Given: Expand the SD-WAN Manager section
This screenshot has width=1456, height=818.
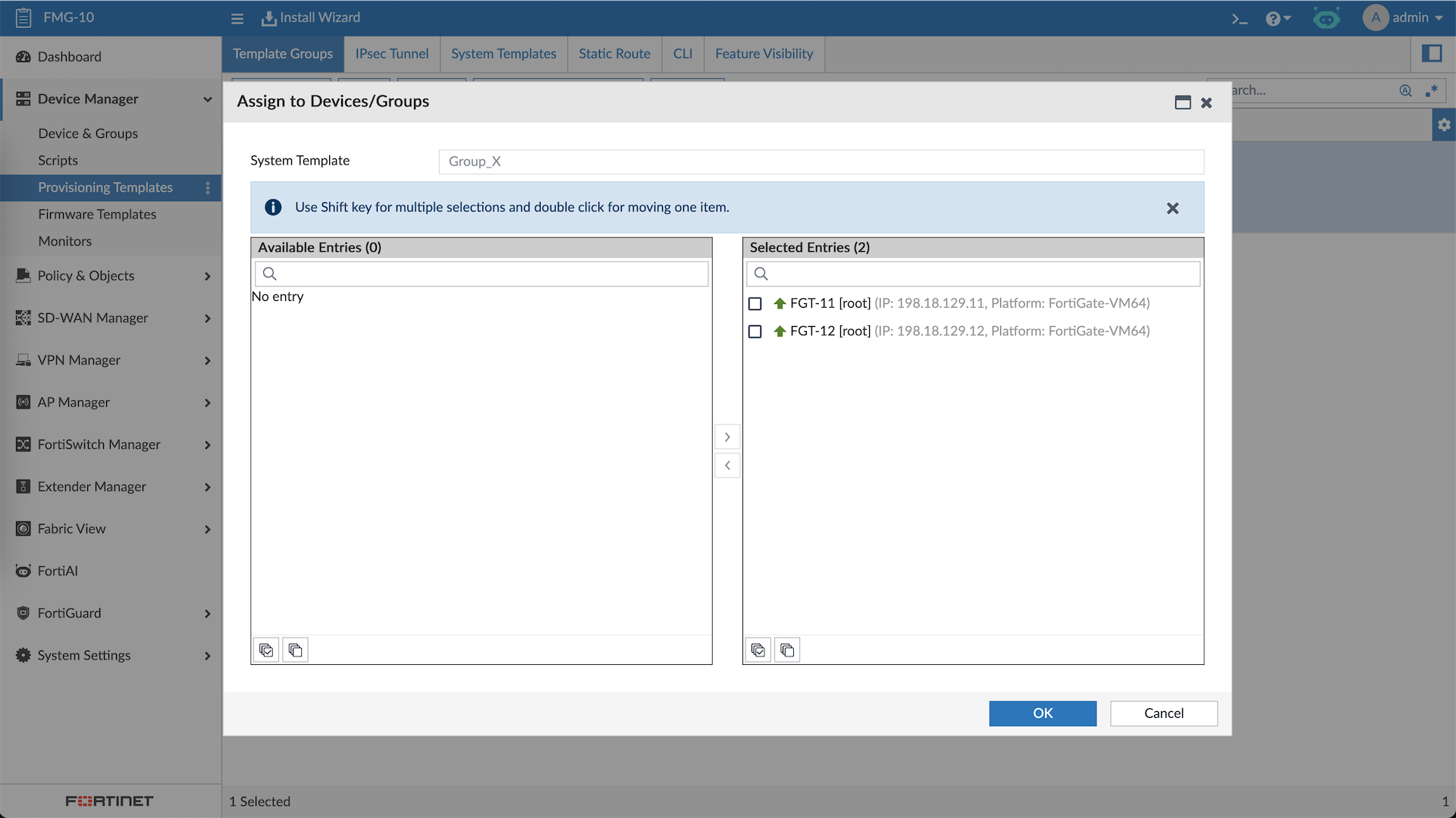Looking at the screenshot, I should pyautogui.click(x=112, y=318).
